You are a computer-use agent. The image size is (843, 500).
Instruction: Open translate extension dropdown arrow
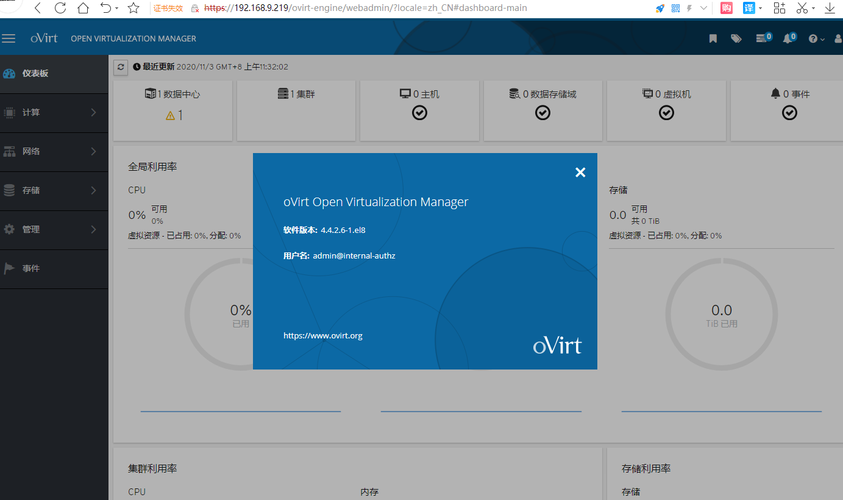click(760, 9)
